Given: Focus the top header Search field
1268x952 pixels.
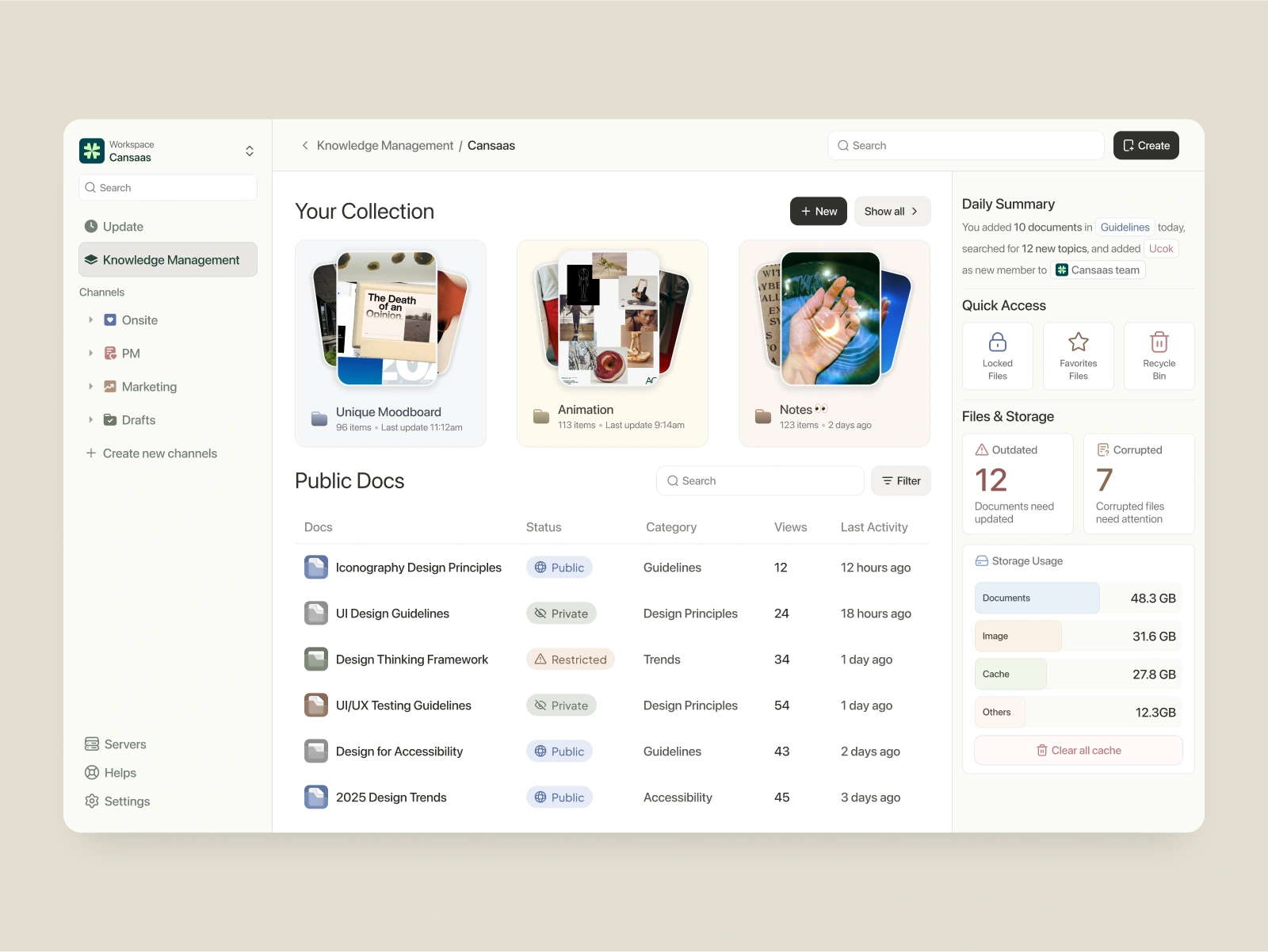Looking at the screenshot, I should click(x=965, y=146).
